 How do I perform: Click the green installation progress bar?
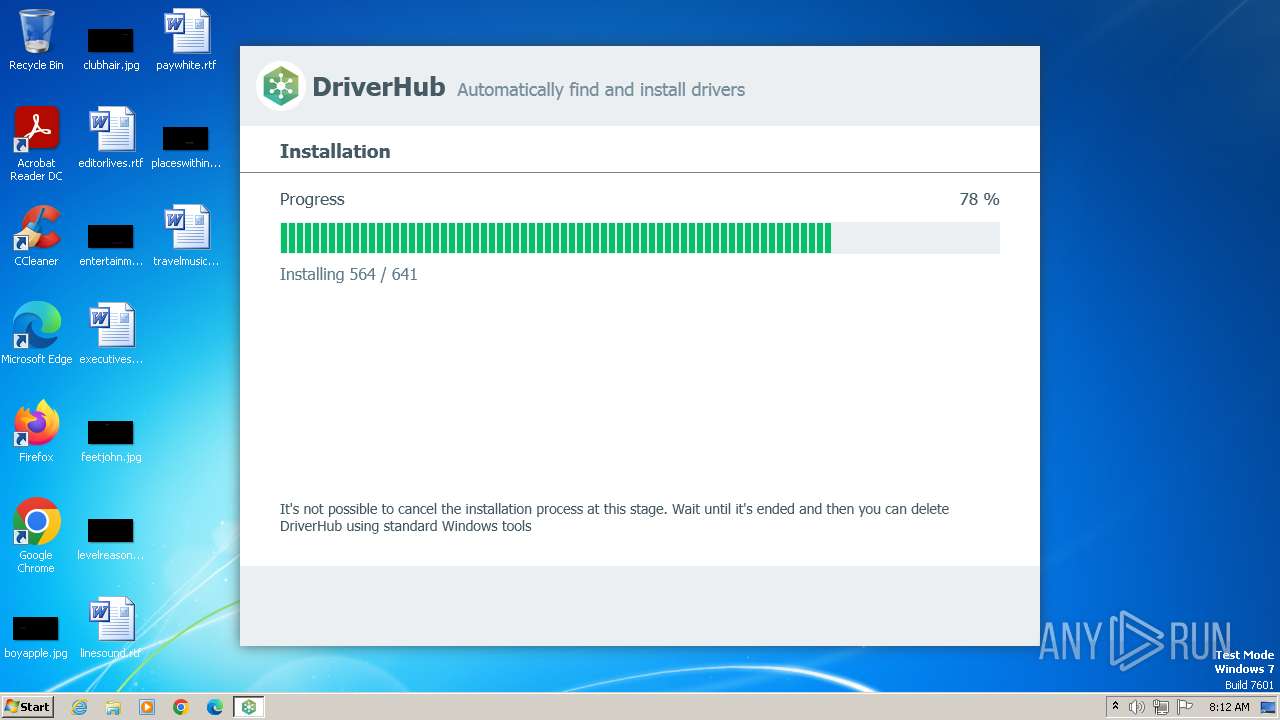640,238
